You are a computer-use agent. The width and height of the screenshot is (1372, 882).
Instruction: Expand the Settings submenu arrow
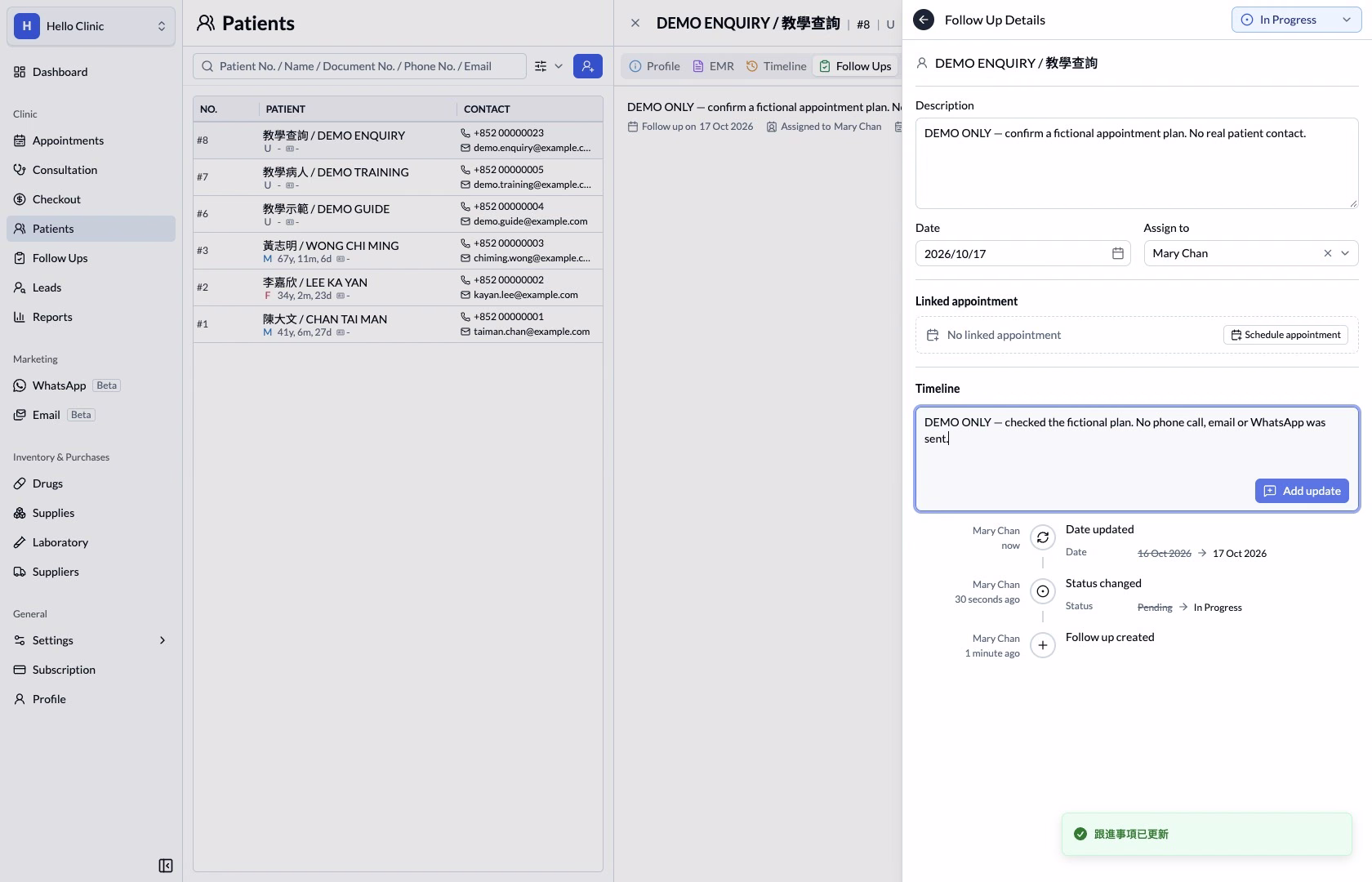(x=163, y=640)
